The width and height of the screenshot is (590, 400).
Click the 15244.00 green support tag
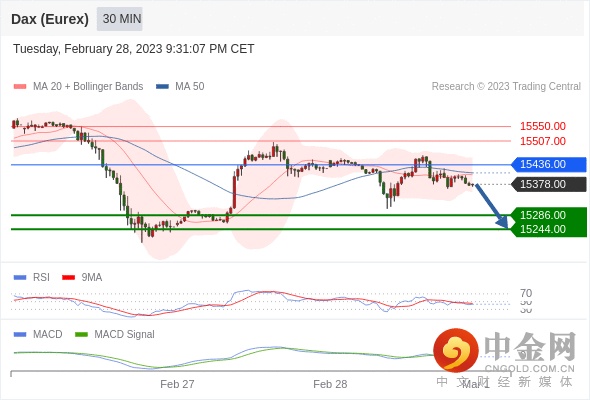549,230
